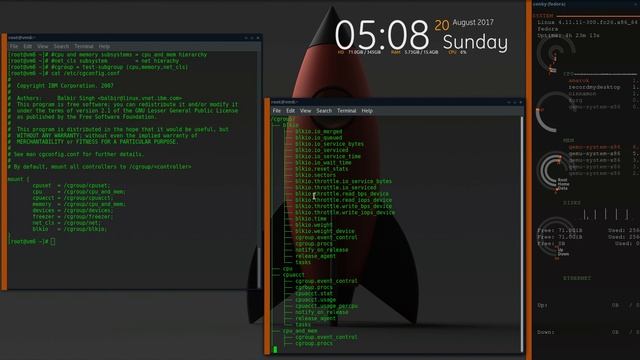Click the blkio.throttle.read_bps_device line
Screen dimensions: 640x360
point(342,194)
